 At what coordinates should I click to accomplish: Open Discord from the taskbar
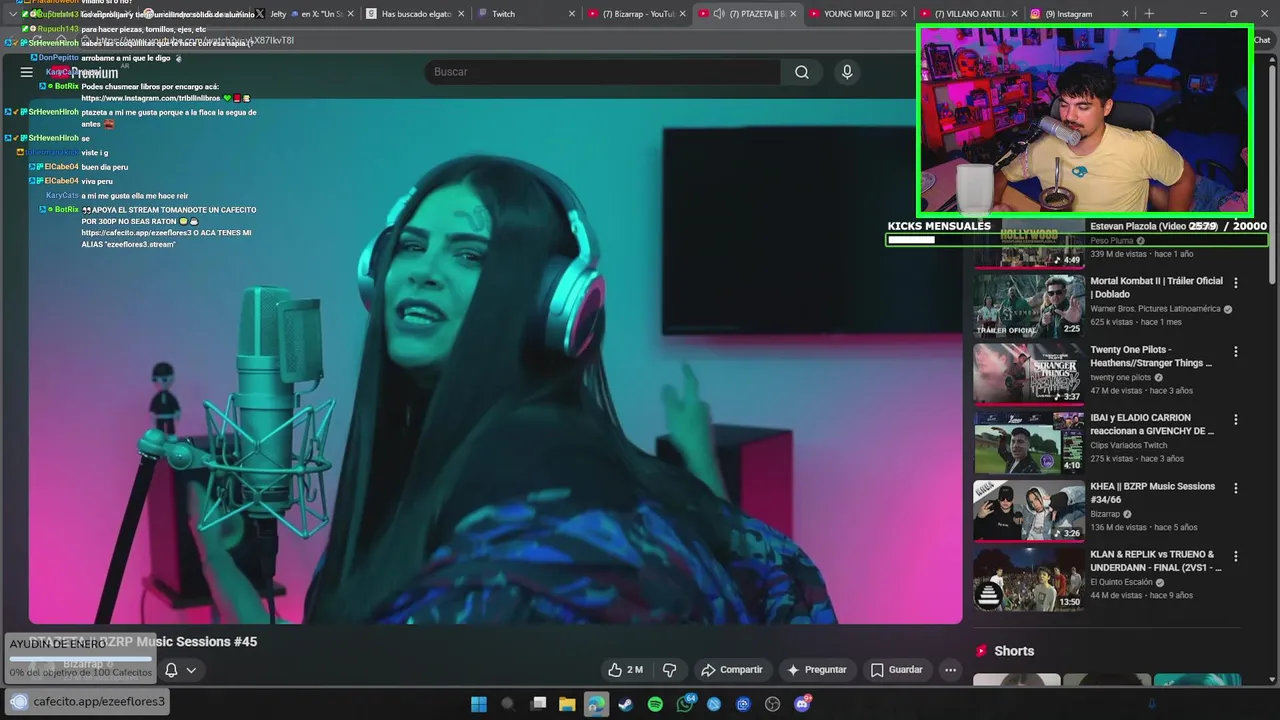[802, 704]
